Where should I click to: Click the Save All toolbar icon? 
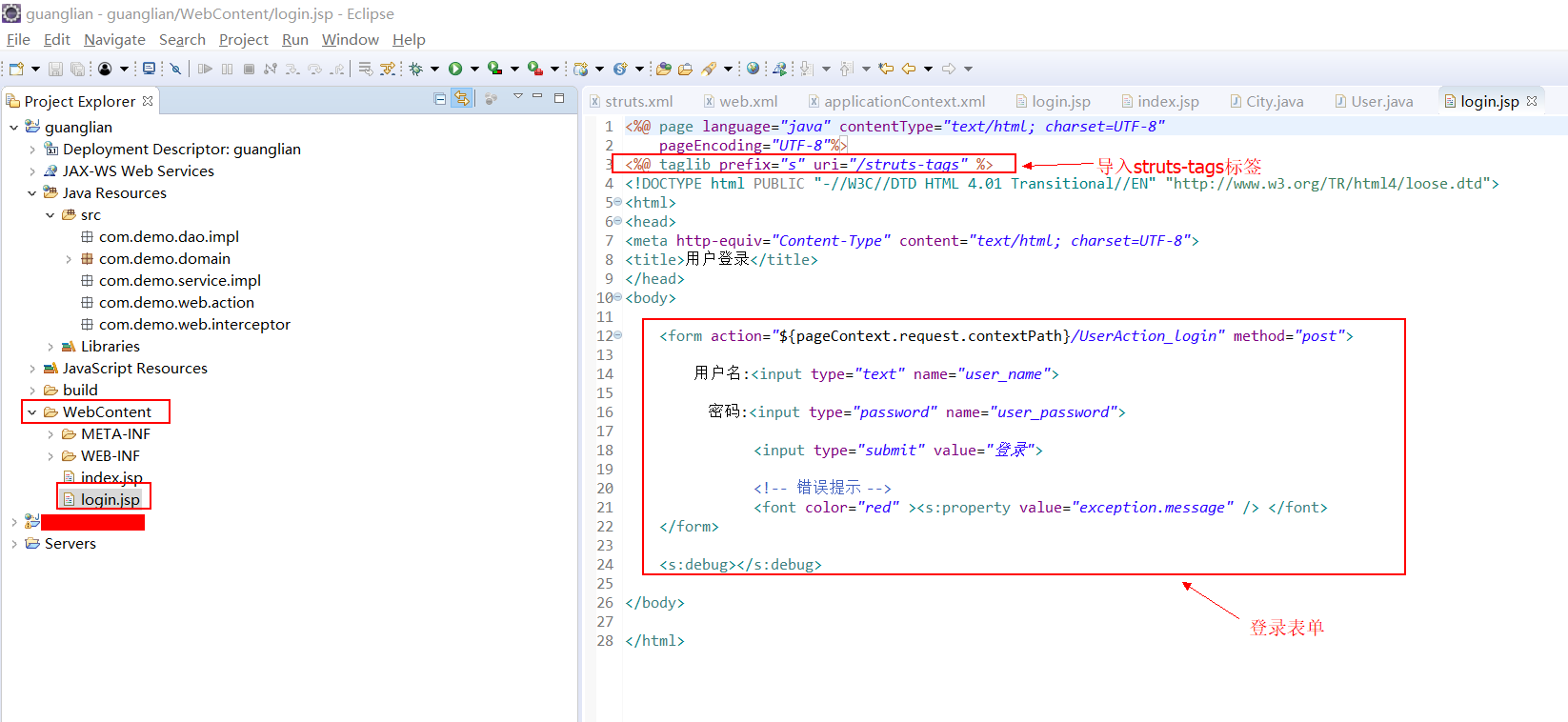click(x=77, y=69)
